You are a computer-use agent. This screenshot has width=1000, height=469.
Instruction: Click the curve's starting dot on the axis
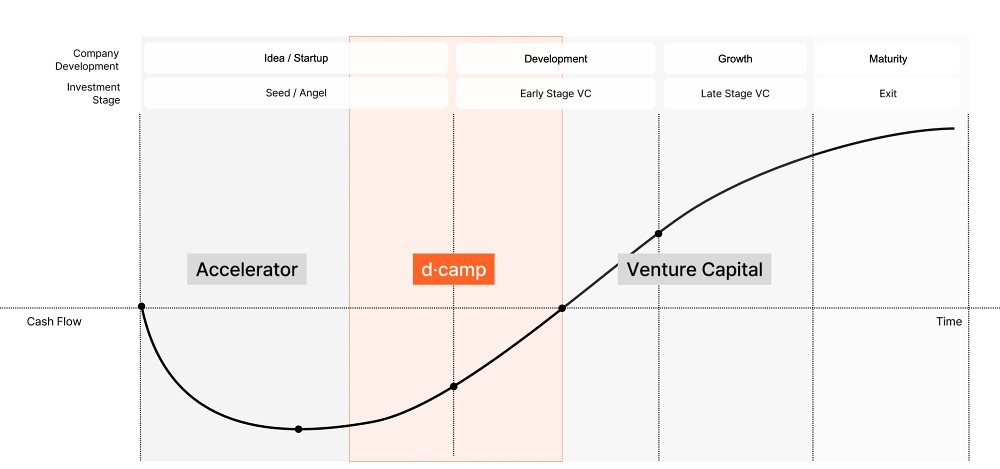142,306
